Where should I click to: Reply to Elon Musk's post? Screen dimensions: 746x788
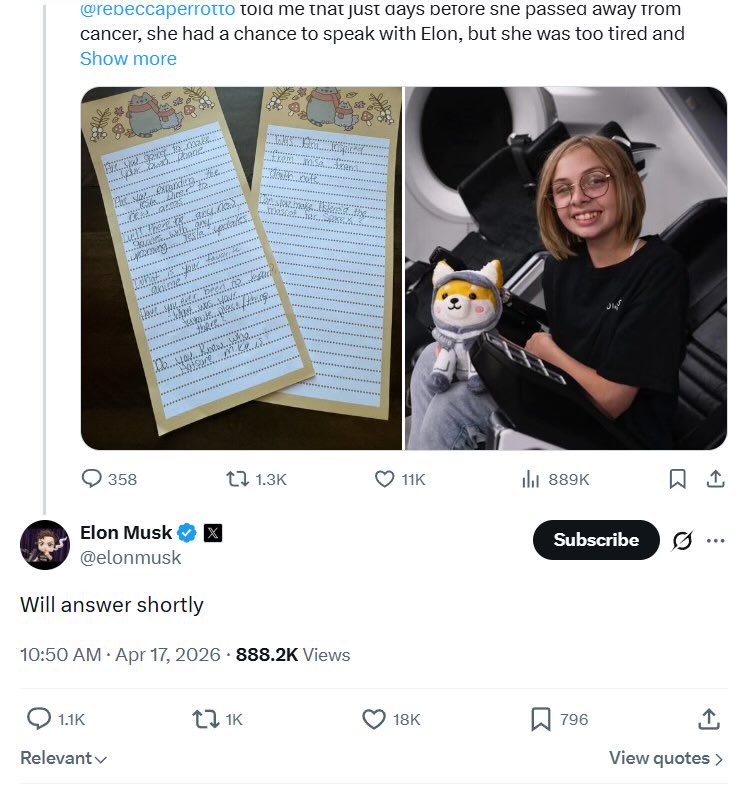[39, 719]
